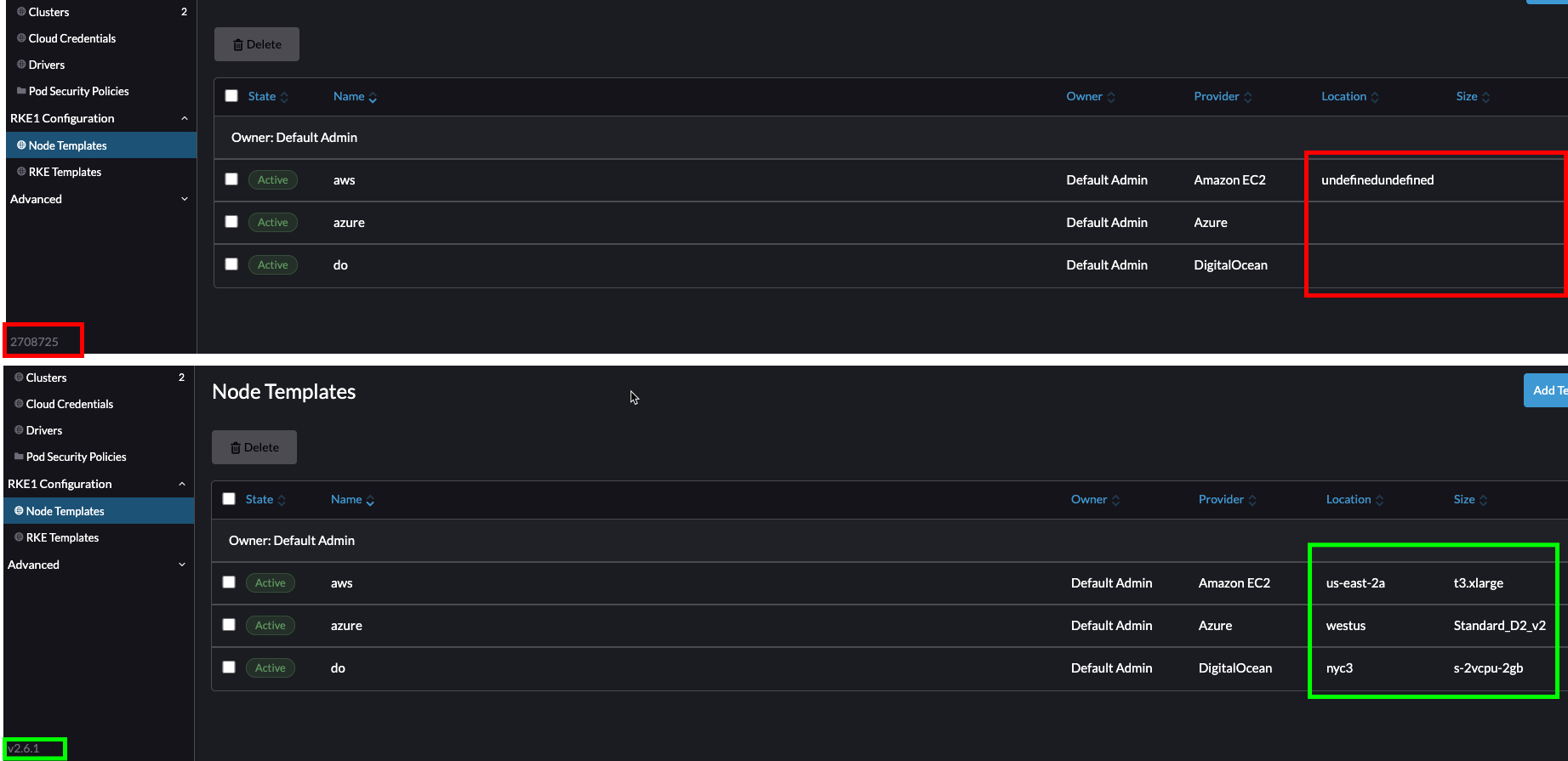The height and width of the screenshot is (761, 1568).
Task: Check the aws row checkbox in upper screenshot
Action: click(231, 179)
